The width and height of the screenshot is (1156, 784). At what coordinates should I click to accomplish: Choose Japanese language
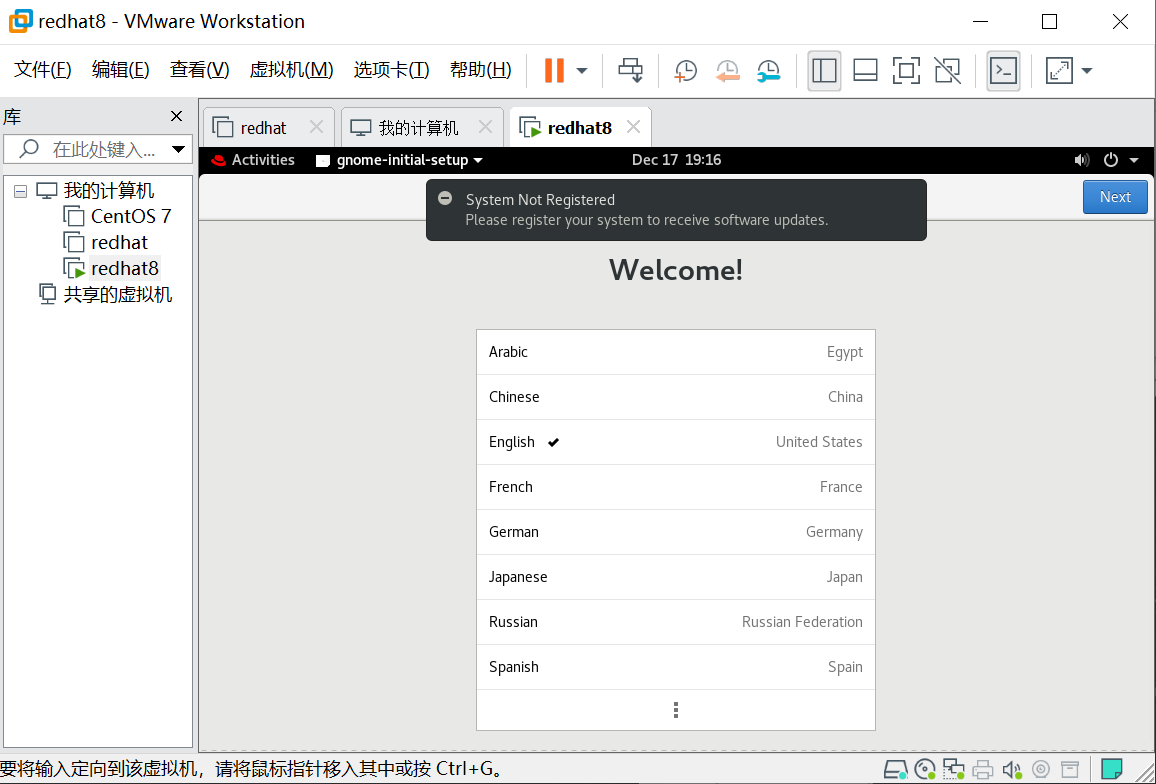[675, 577]
